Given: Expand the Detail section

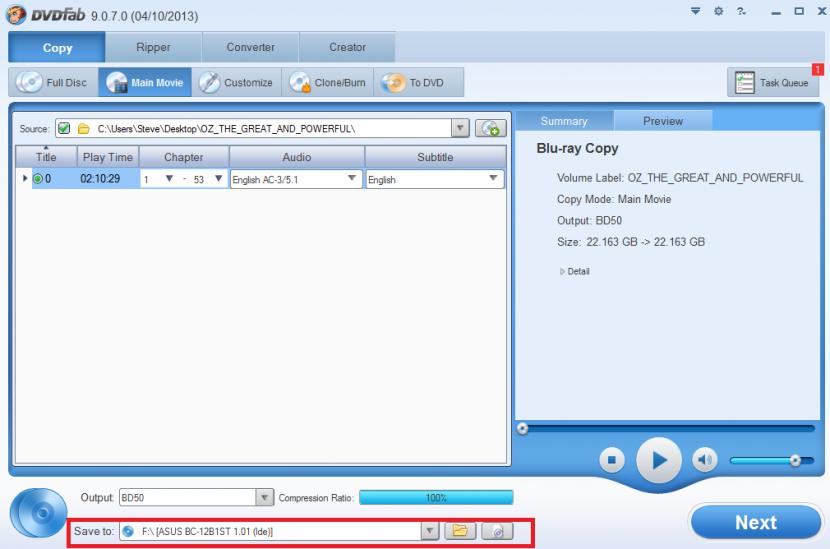Looking at the screenshot, I should tap(574, 271).
